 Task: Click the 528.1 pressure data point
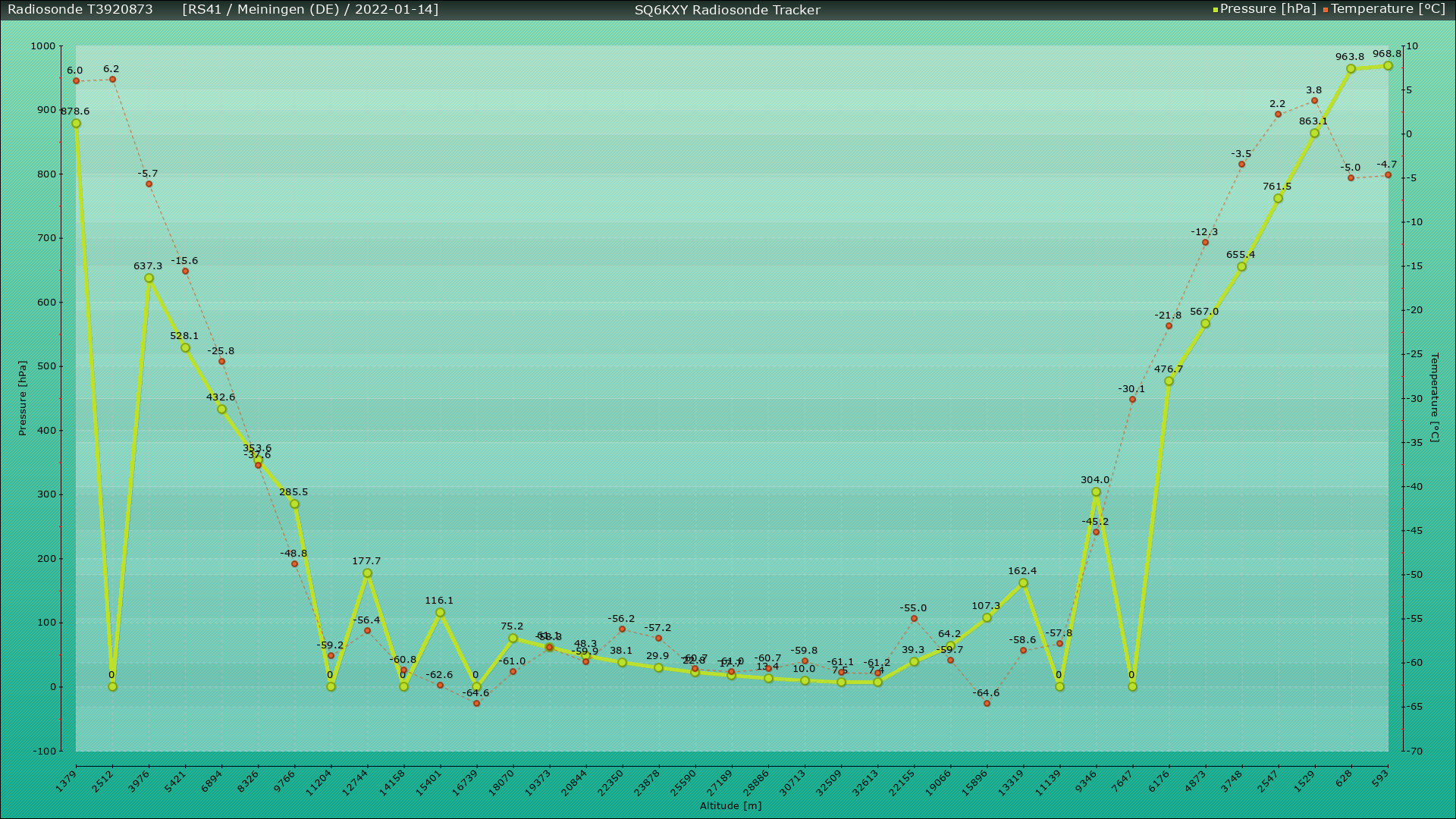tap(185, 348)
